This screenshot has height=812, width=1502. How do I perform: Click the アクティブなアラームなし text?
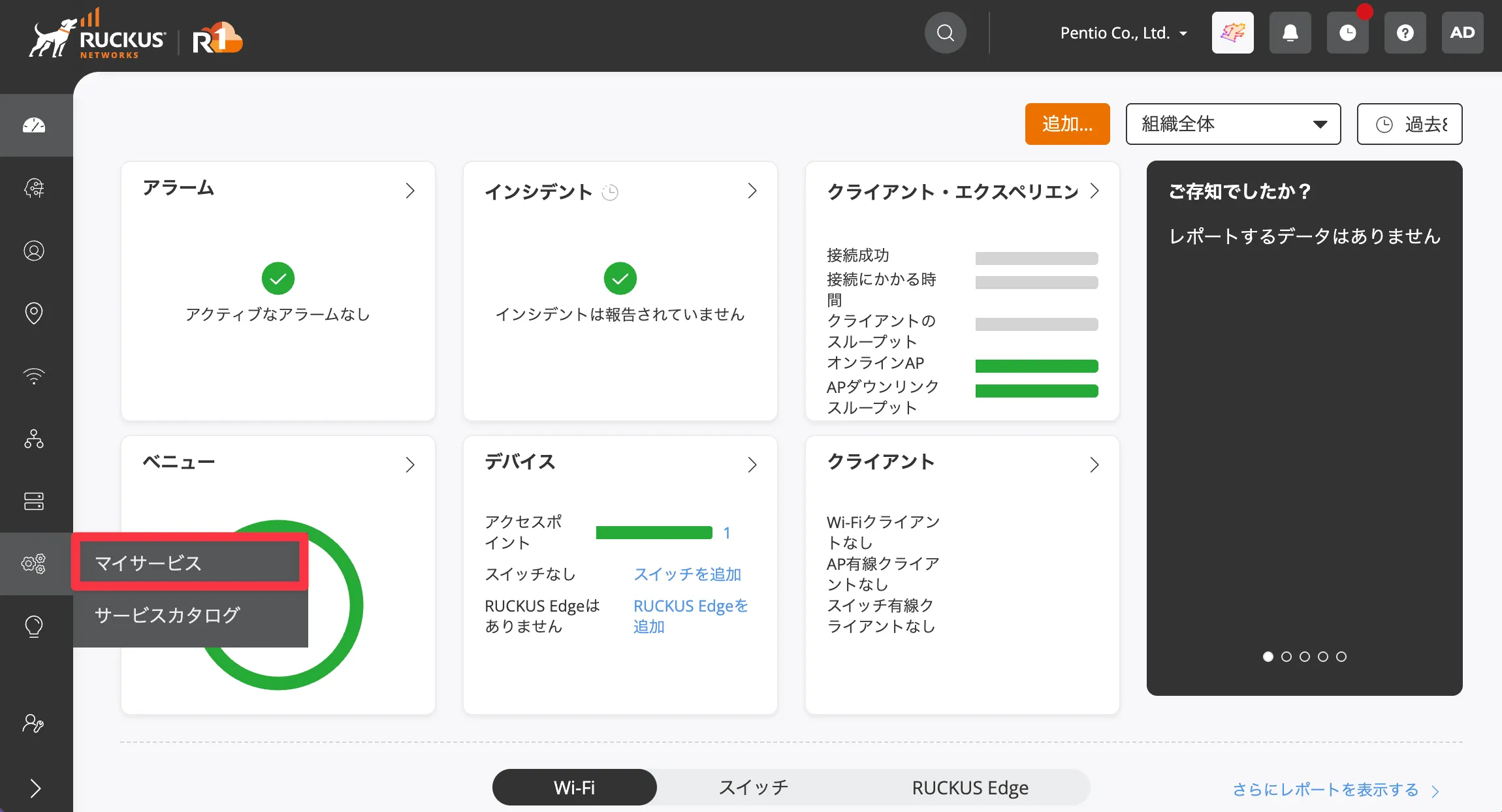(x=278, y=315)
